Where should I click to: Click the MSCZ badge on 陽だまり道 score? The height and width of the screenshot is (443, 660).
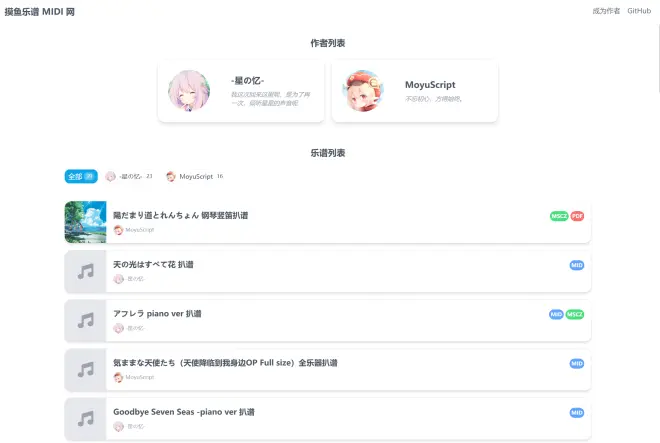(559, 216)
